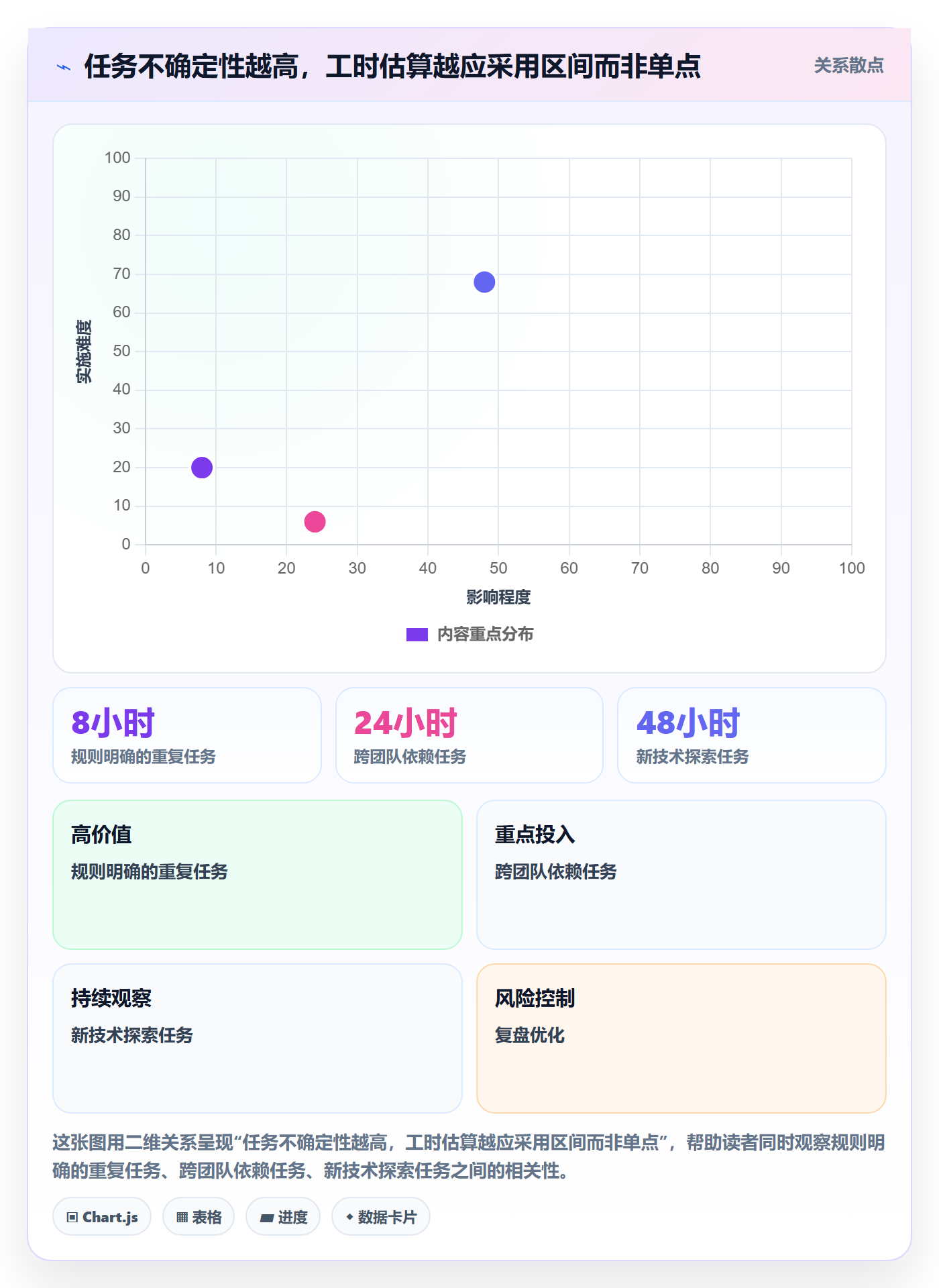939x1288 pixels.
Task: Toggle the 内容重点分布 legend color swatch
Action: pos(417,635)
